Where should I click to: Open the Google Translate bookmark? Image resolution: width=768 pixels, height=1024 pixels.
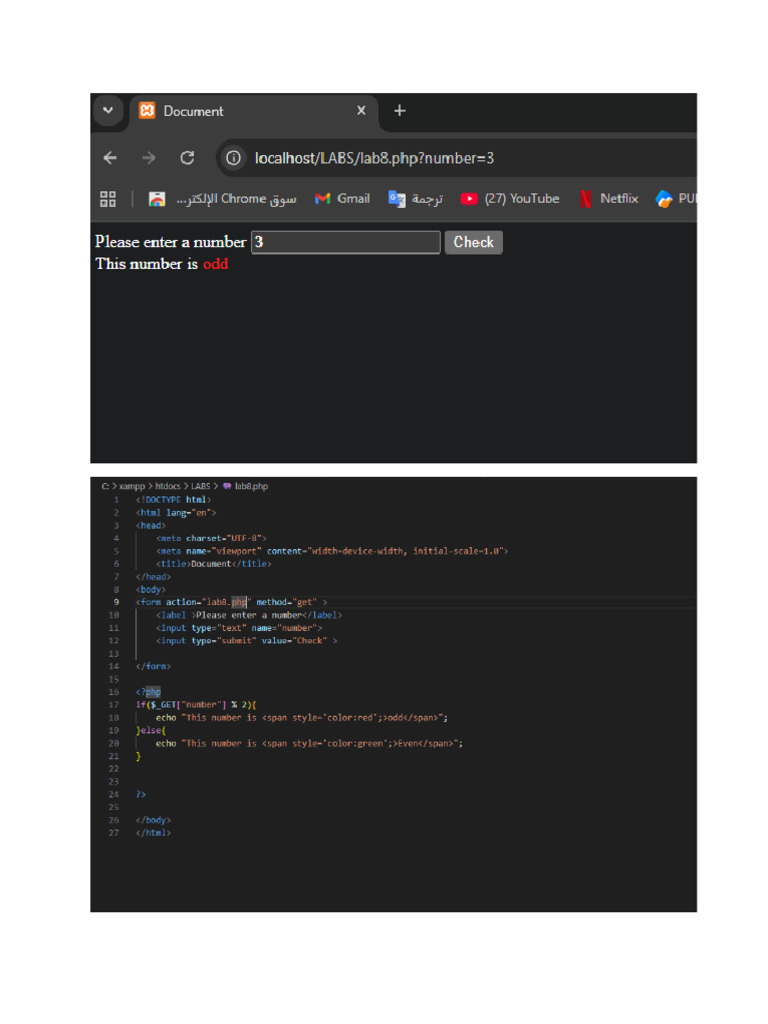415,199
